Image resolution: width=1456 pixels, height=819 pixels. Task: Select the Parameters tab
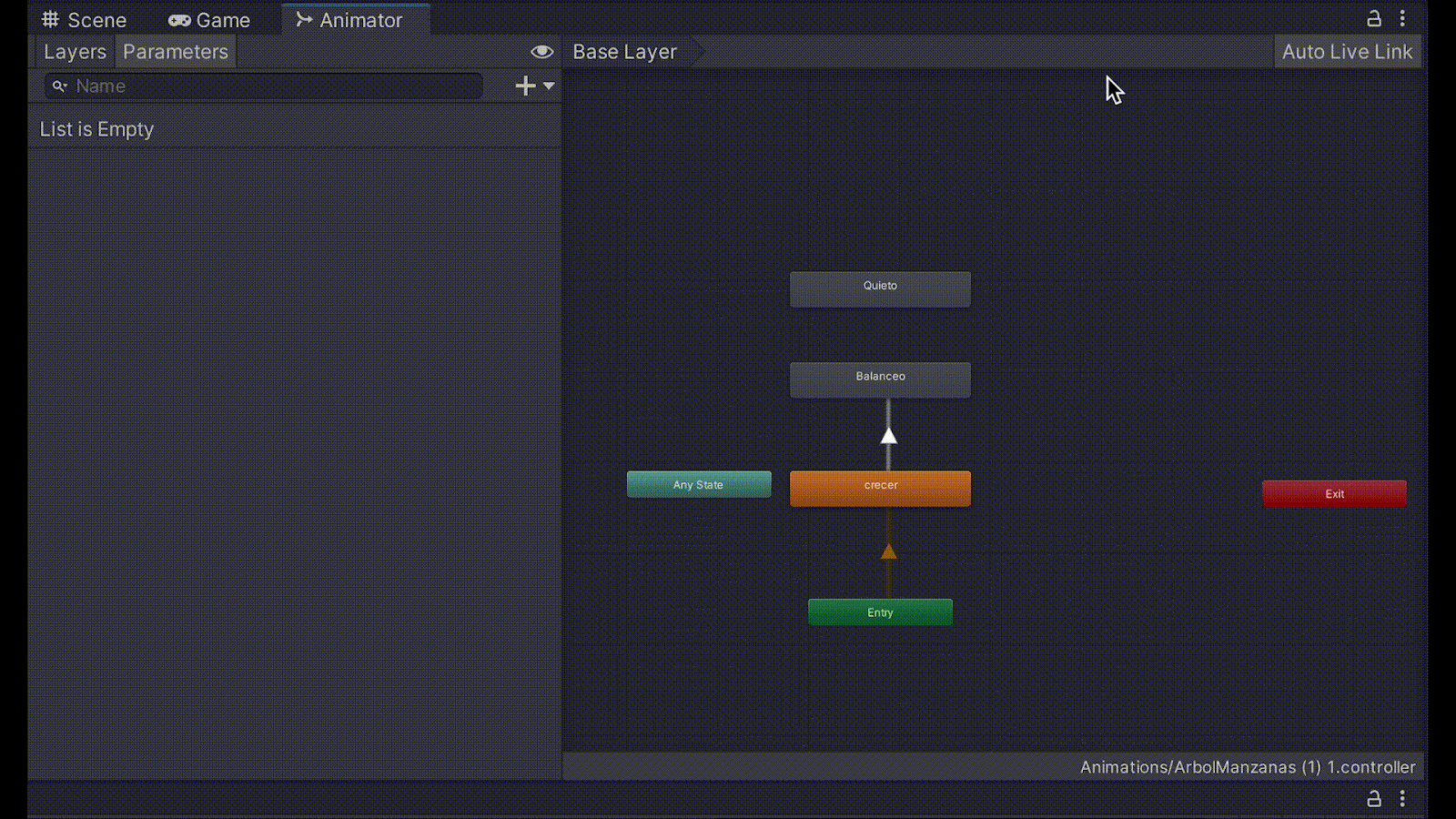point(176,52)
